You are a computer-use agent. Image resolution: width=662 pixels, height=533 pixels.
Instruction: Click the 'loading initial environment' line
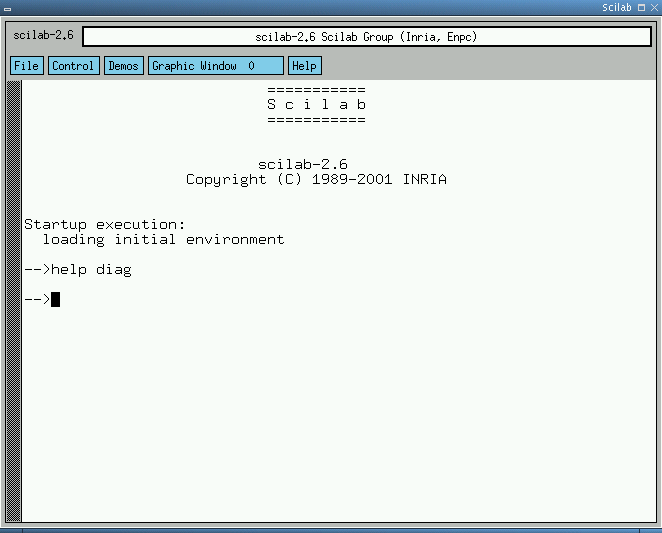pyautogui.click(x=163, y=240)
